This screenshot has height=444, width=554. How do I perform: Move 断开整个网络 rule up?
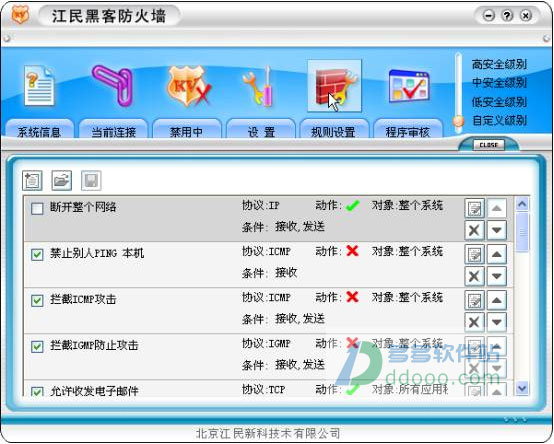pos(497,208)
